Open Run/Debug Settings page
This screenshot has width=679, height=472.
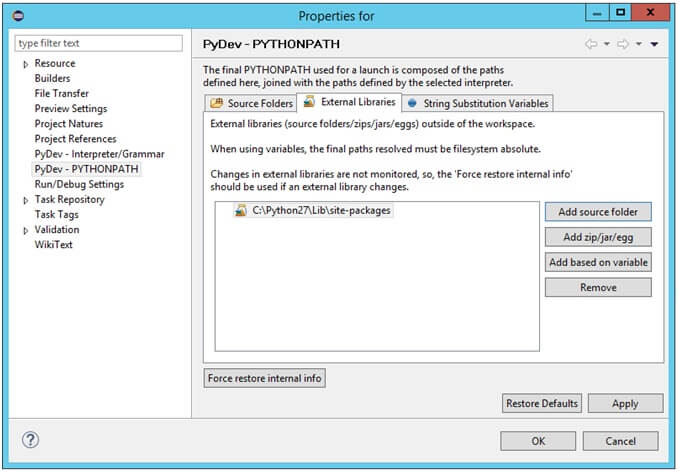click(x=79, y=184)
